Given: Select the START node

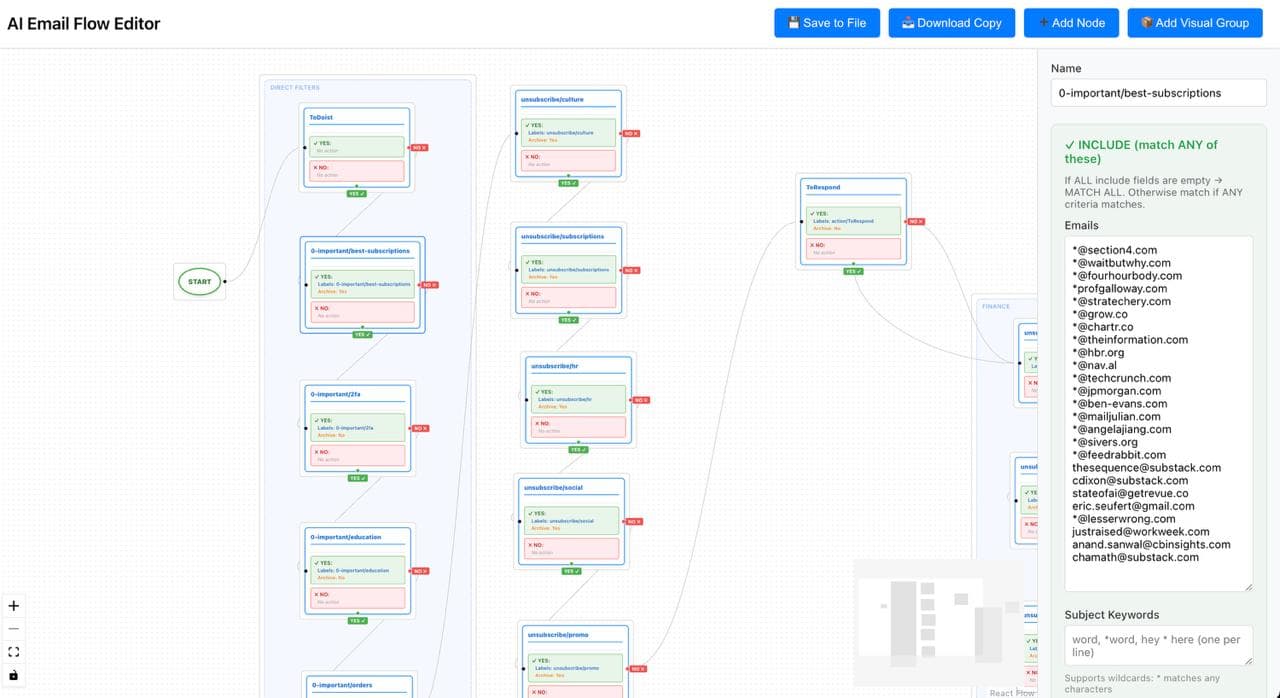Looking at the screenshot, I should (200, 282).
